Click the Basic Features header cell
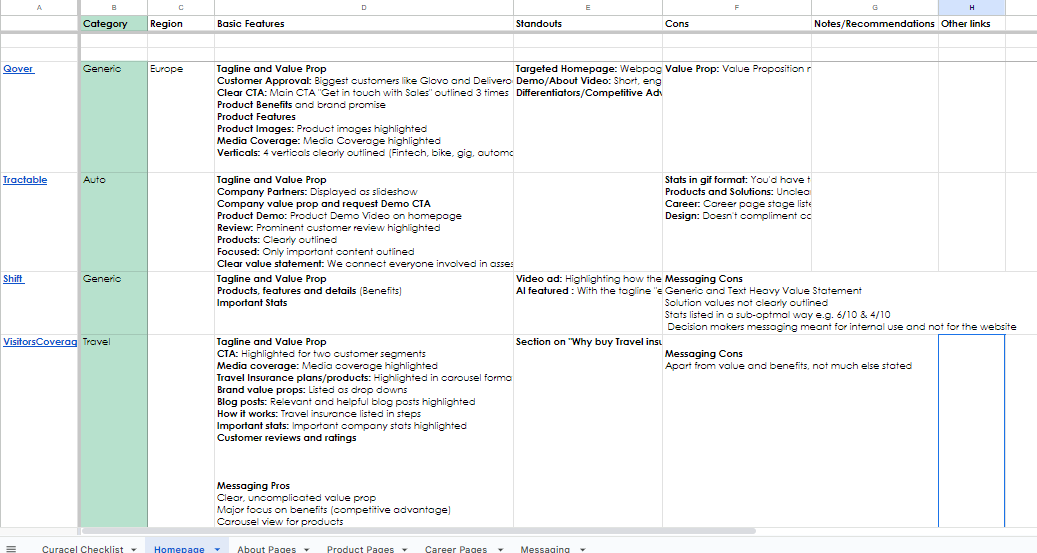This screenshot has width=1037, height=553. click(x=364, y=24)
